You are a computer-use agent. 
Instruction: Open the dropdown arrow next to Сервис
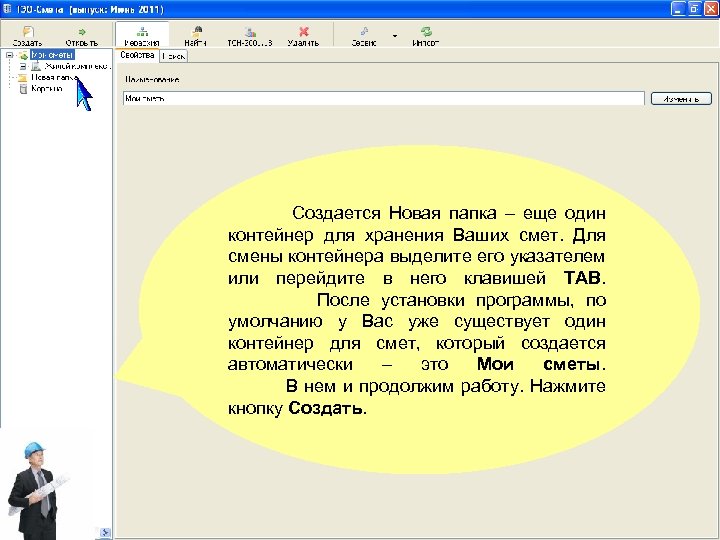pos(394,36)
